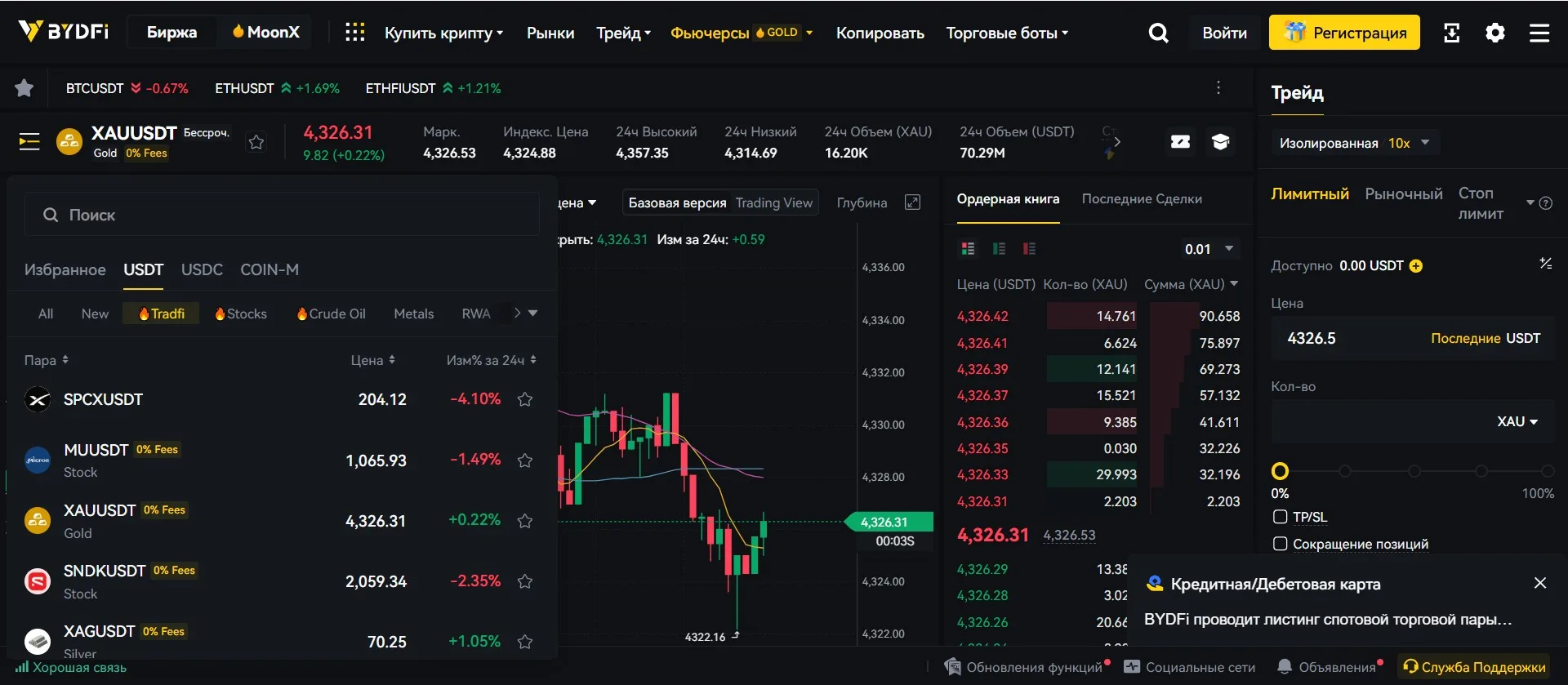Expand the Купить крипту dropdown
Viewport: 1568px width, 685px height.
click(x=443, y=33)
